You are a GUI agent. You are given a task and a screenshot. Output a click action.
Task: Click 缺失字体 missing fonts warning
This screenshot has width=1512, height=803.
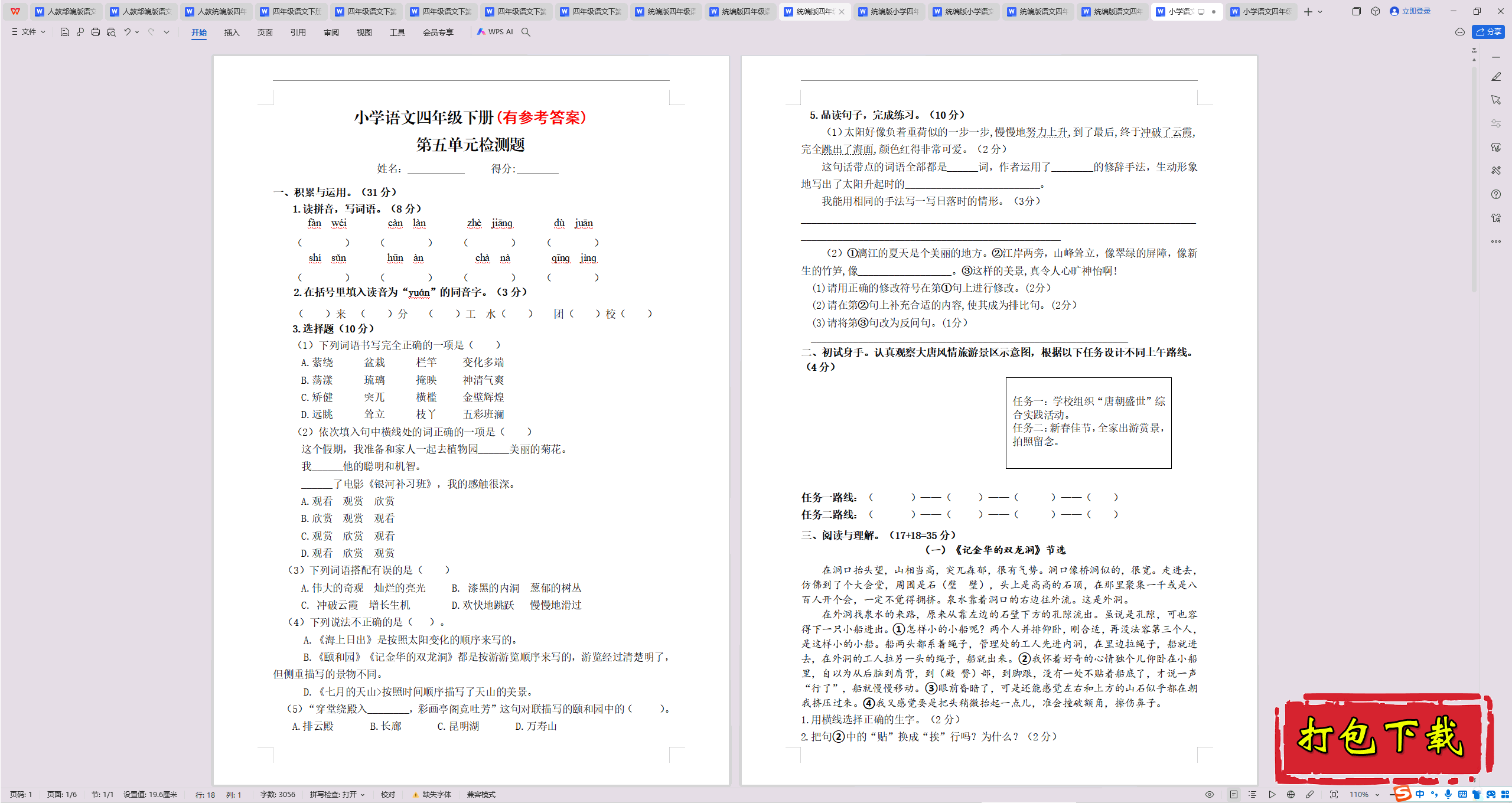[432, 795]
